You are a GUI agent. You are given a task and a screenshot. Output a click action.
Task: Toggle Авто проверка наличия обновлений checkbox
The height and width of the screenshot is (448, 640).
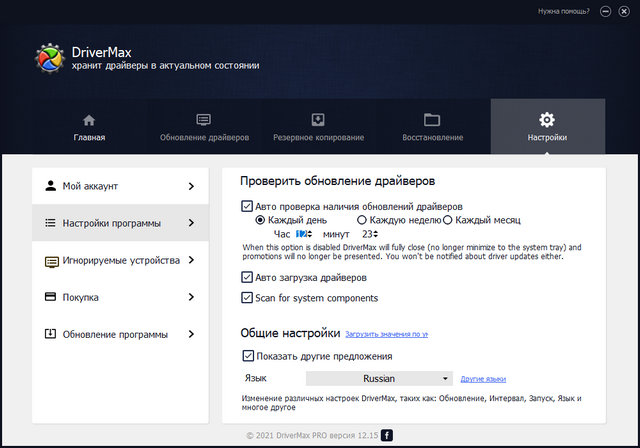pyautogui.click(x=248, y=206)
